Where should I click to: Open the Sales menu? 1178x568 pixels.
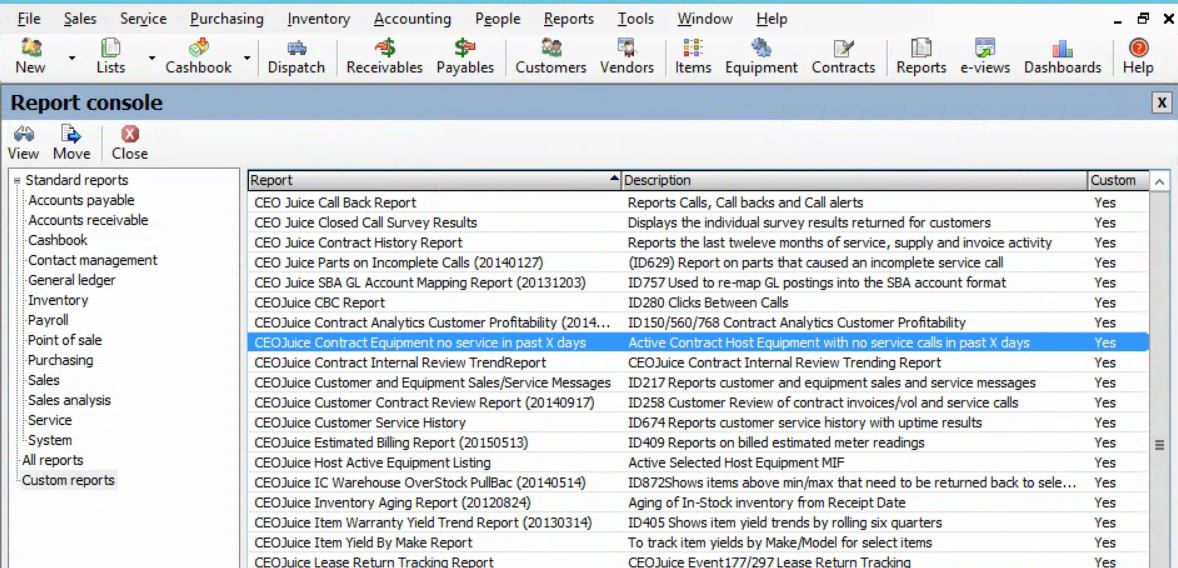(x=80, y=19)
